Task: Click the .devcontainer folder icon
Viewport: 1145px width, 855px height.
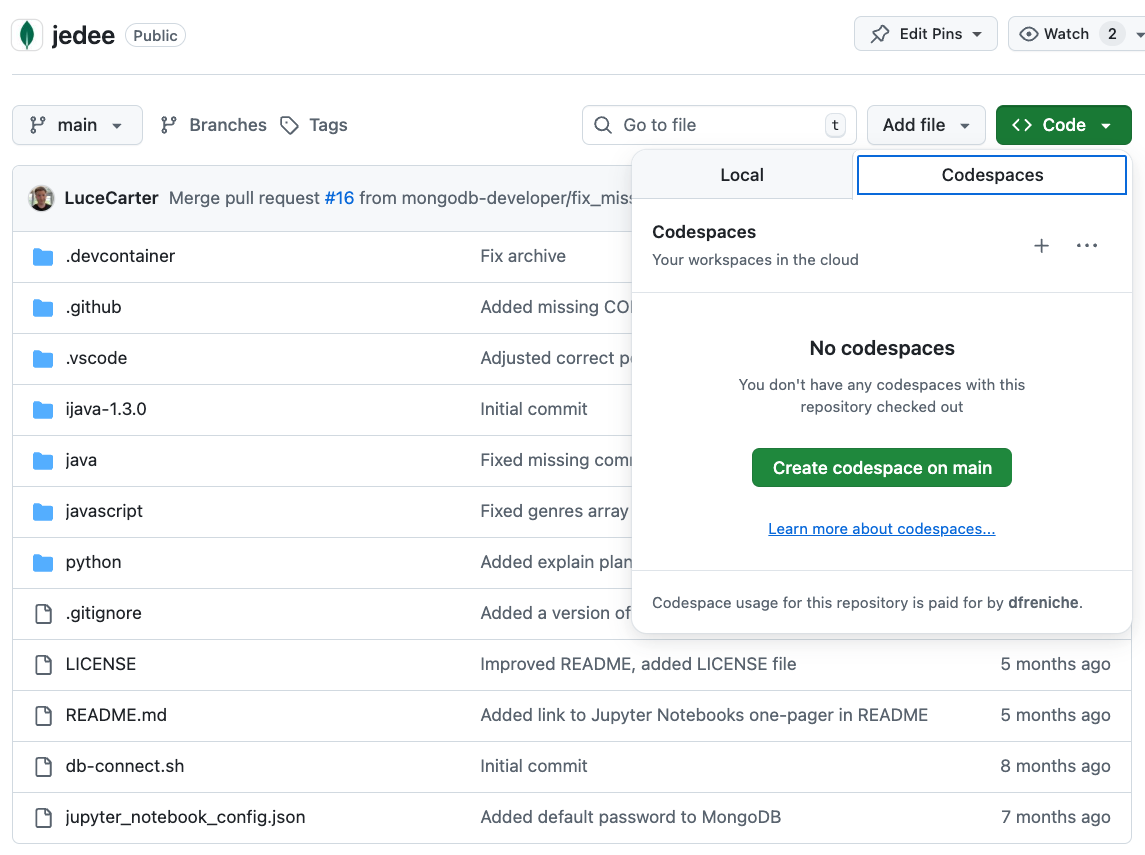Action: pos(43,257)
